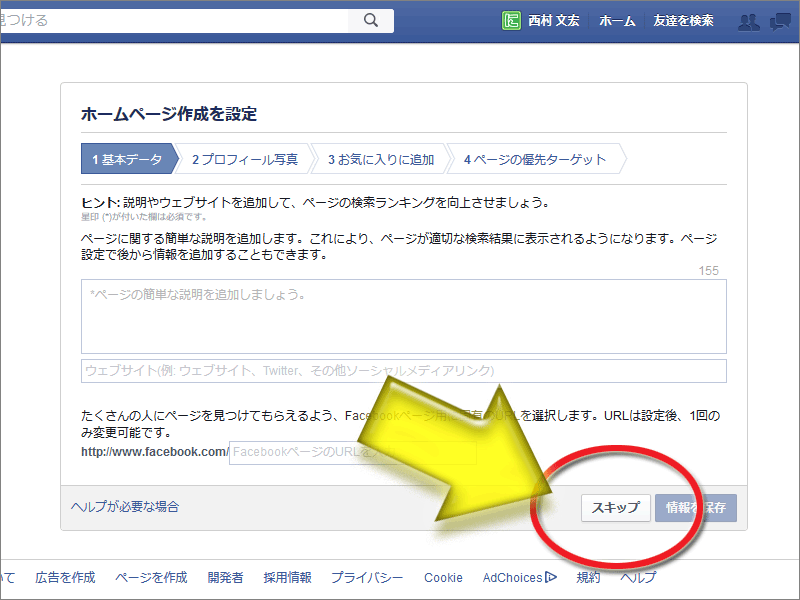Select step 4 ページの優先ターゲット tab
Image resolution: width=800 pixels, height=600 pixels.
pos(535,159)
